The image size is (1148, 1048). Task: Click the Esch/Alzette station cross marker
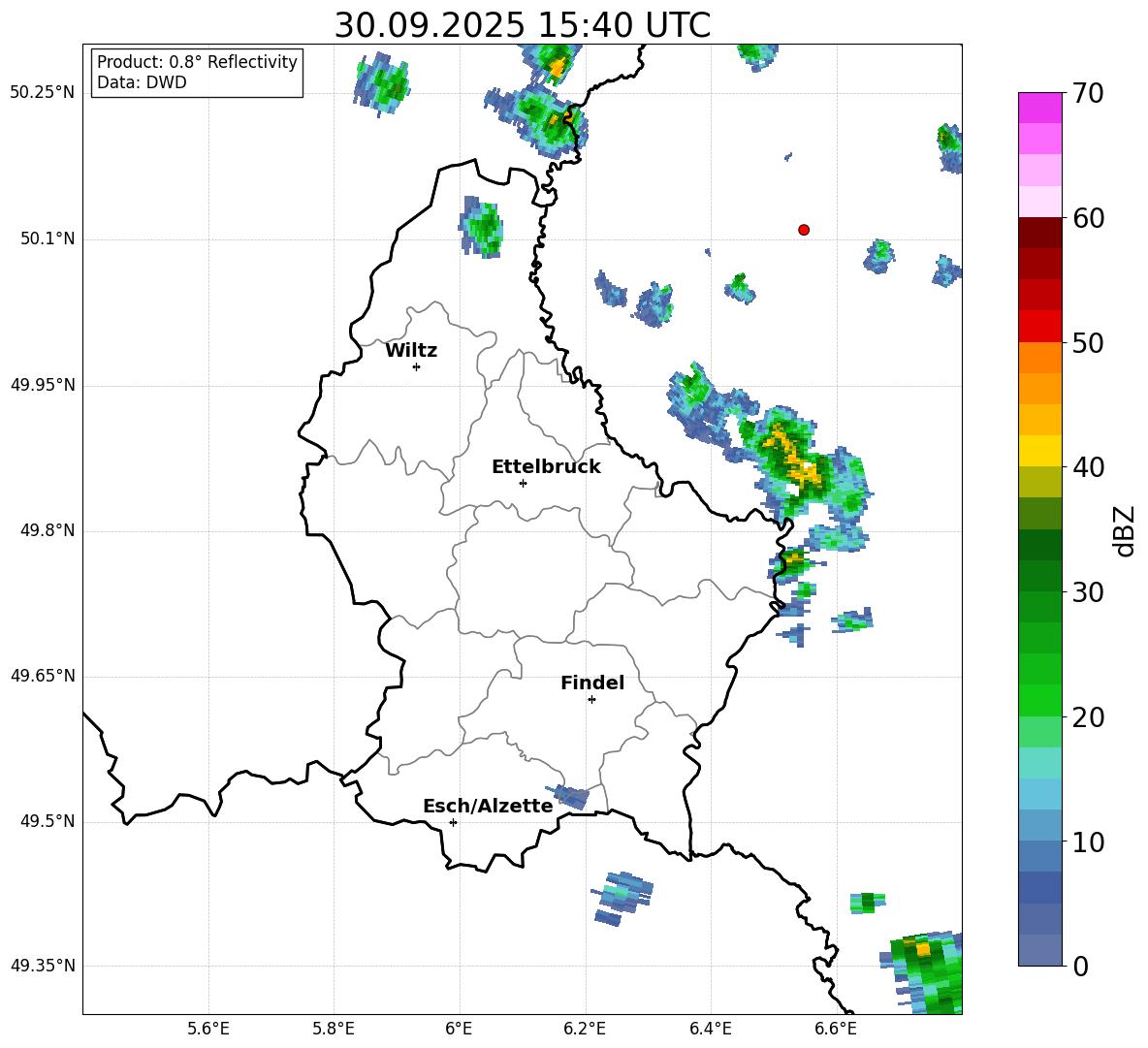pos(453,822)
